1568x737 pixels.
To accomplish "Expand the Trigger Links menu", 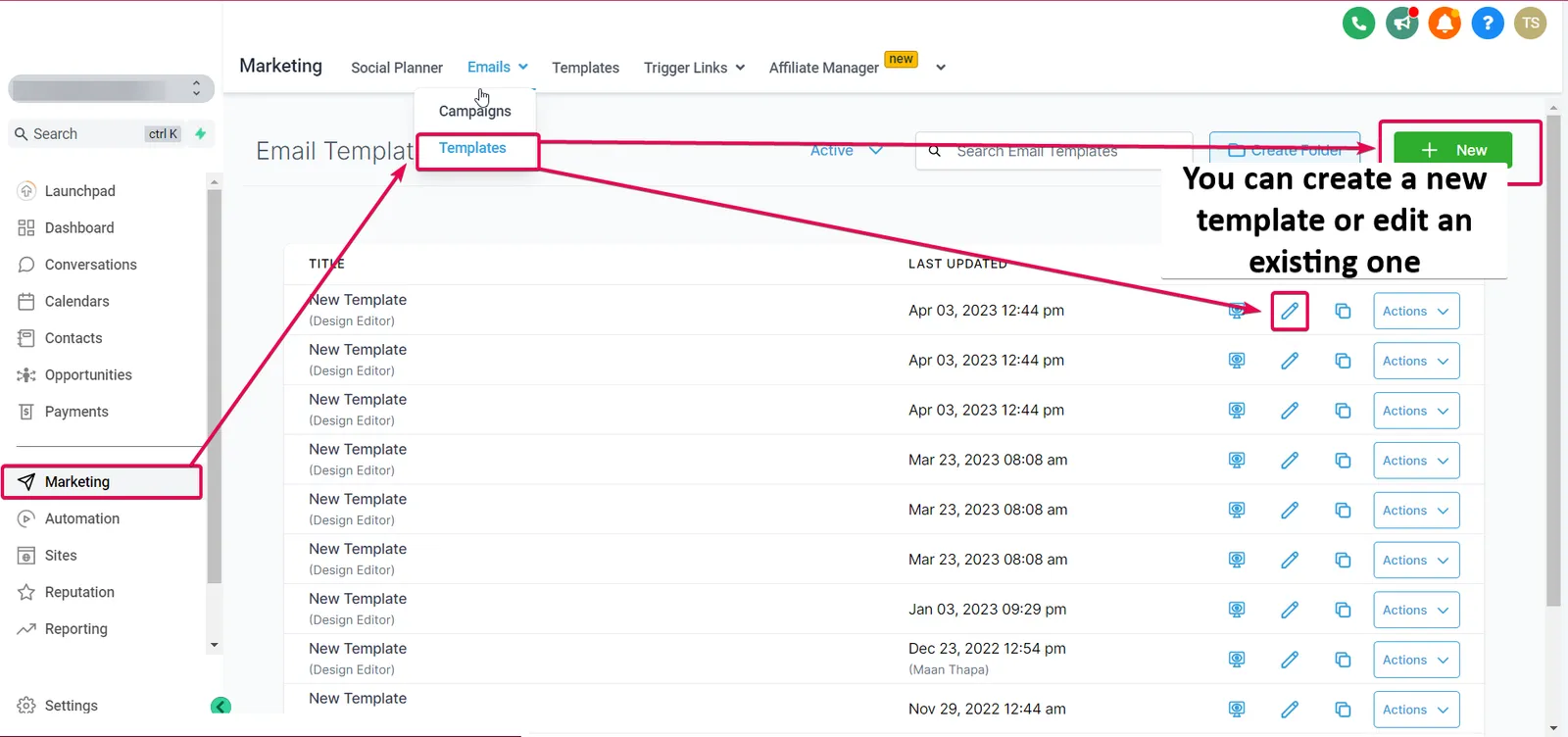I will pyautogui.click(x=694, y=68).
